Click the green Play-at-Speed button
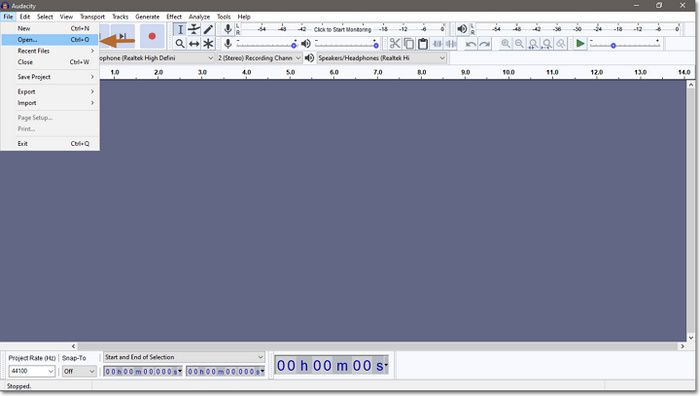Screen dimensions: 700x396 coord(580,44)
